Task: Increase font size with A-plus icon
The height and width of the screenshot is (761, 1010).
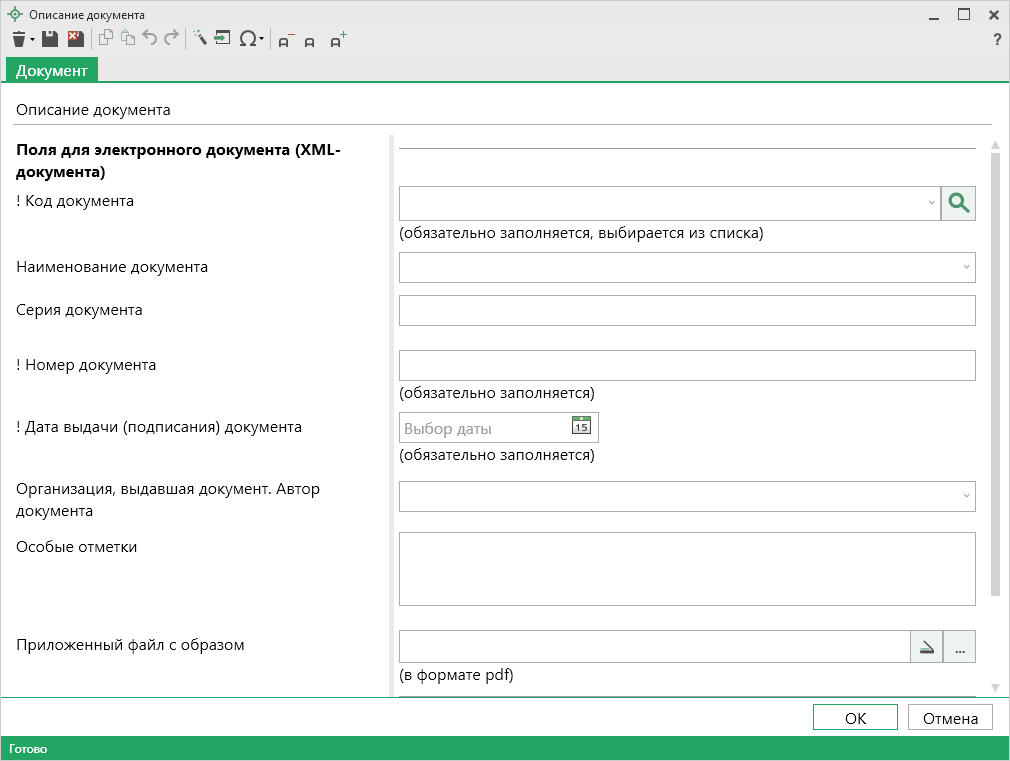Action: 338,40
